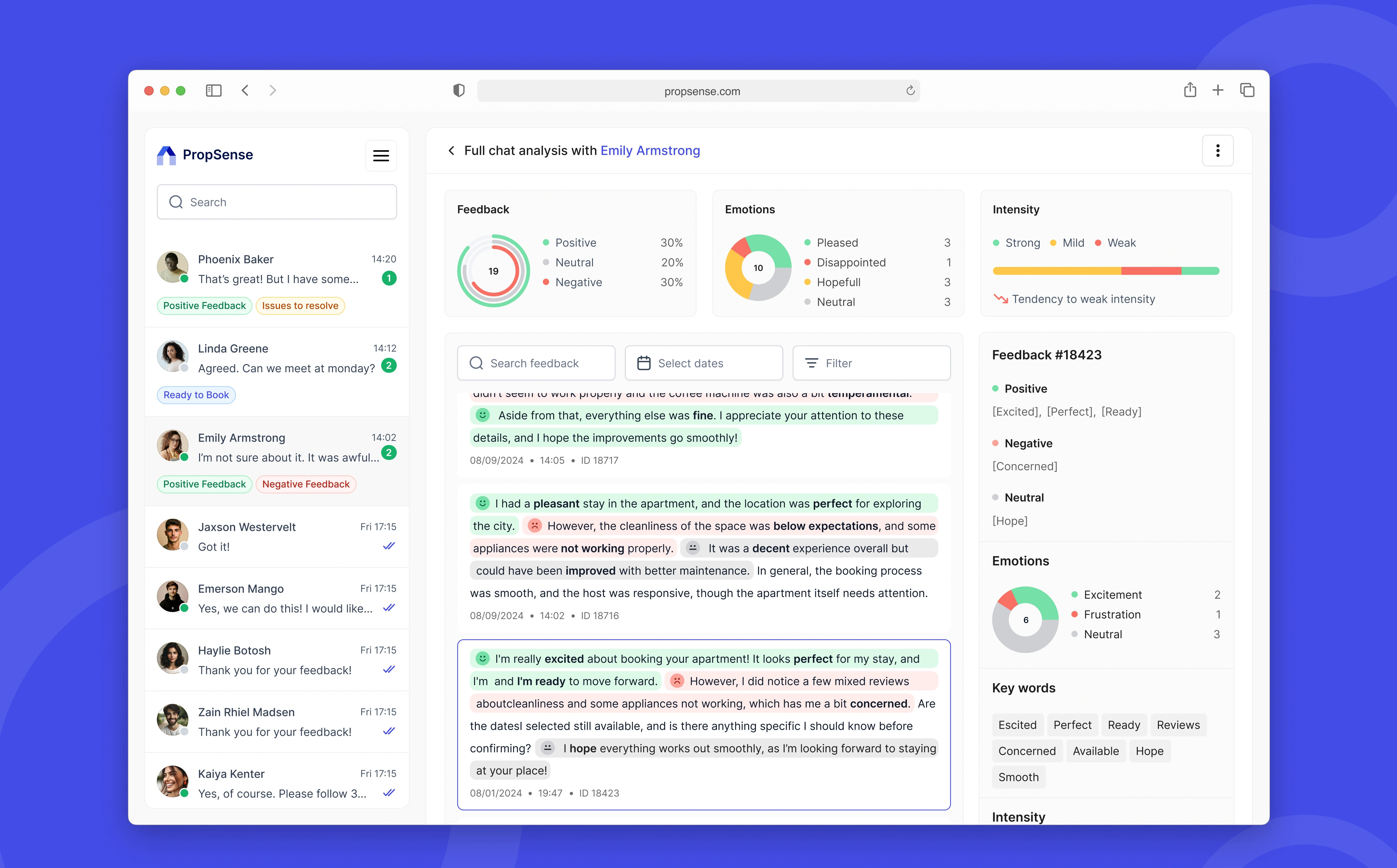Go back using the chevron before Full chat analysis

pyautogui.click(x=451, y=150)
